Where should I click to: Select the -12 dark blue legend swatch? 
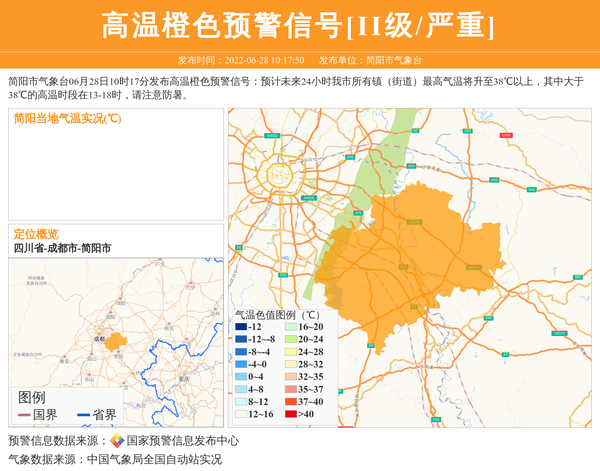coord(241,327)
